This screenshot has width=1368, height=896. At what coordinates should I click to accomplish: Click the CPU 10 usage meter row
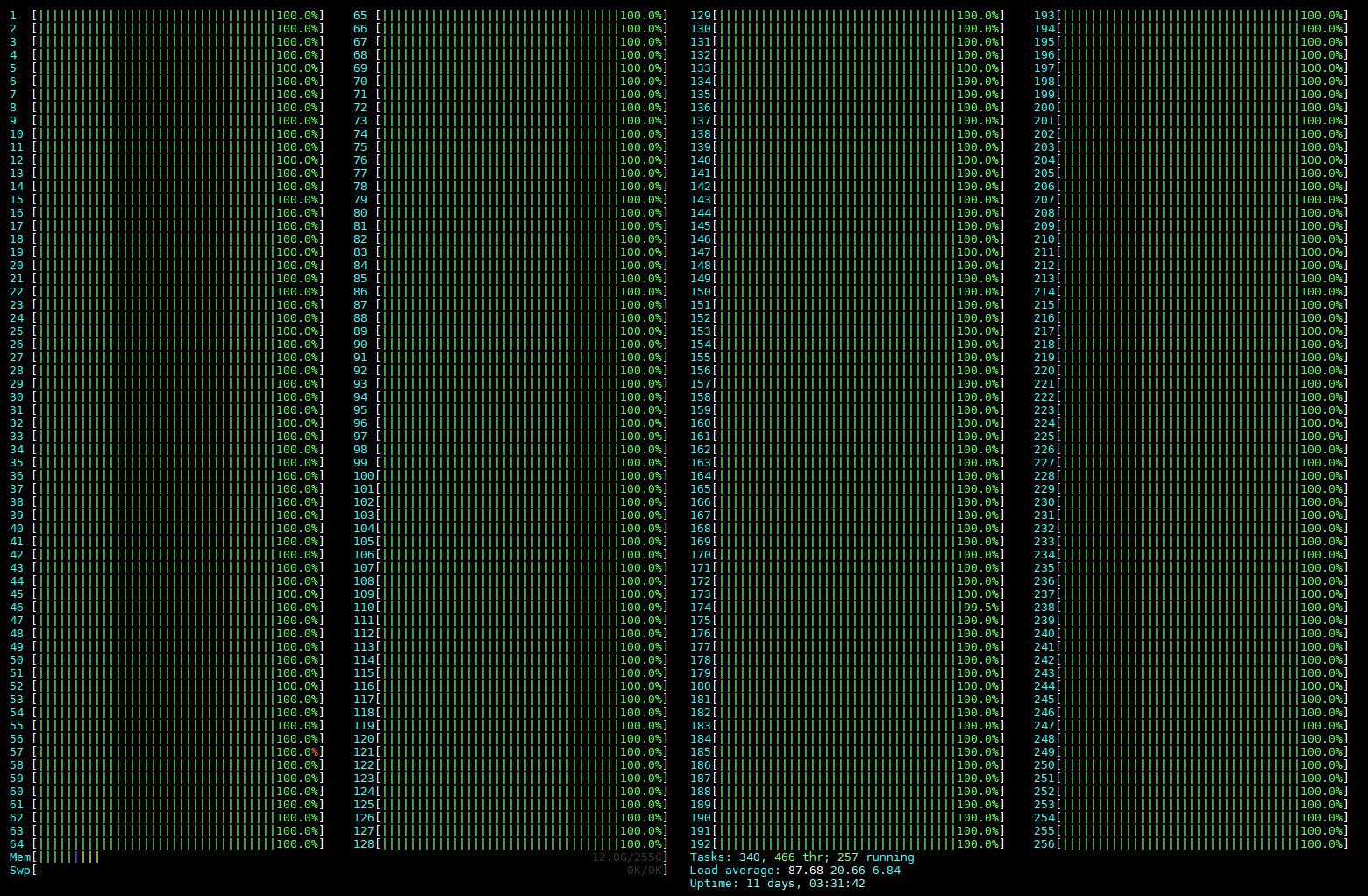(167, 134)
